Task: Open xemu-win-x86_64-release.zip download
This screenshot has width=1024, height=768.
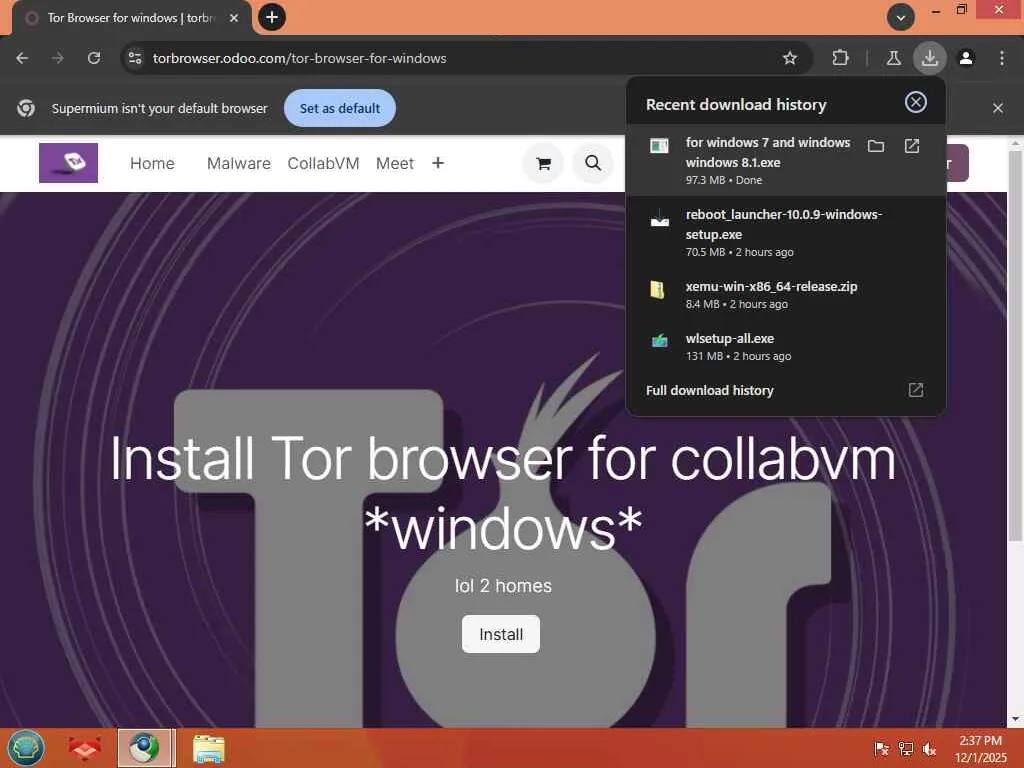Action: [786, 295]
